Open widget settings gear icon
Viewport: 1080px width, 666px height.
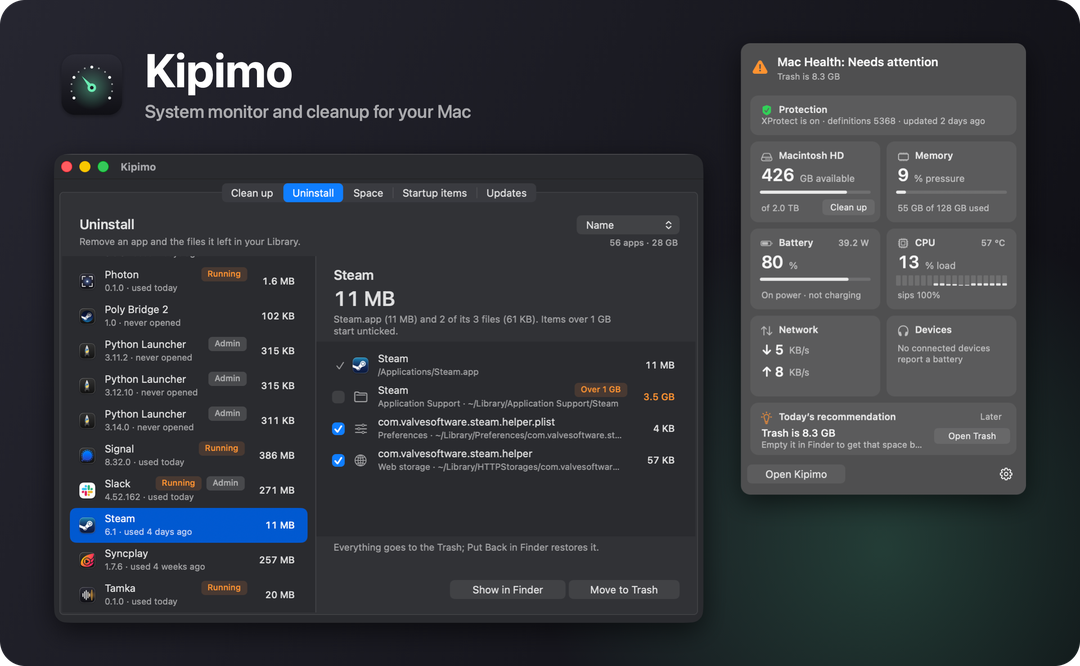tap(1006, 474)
